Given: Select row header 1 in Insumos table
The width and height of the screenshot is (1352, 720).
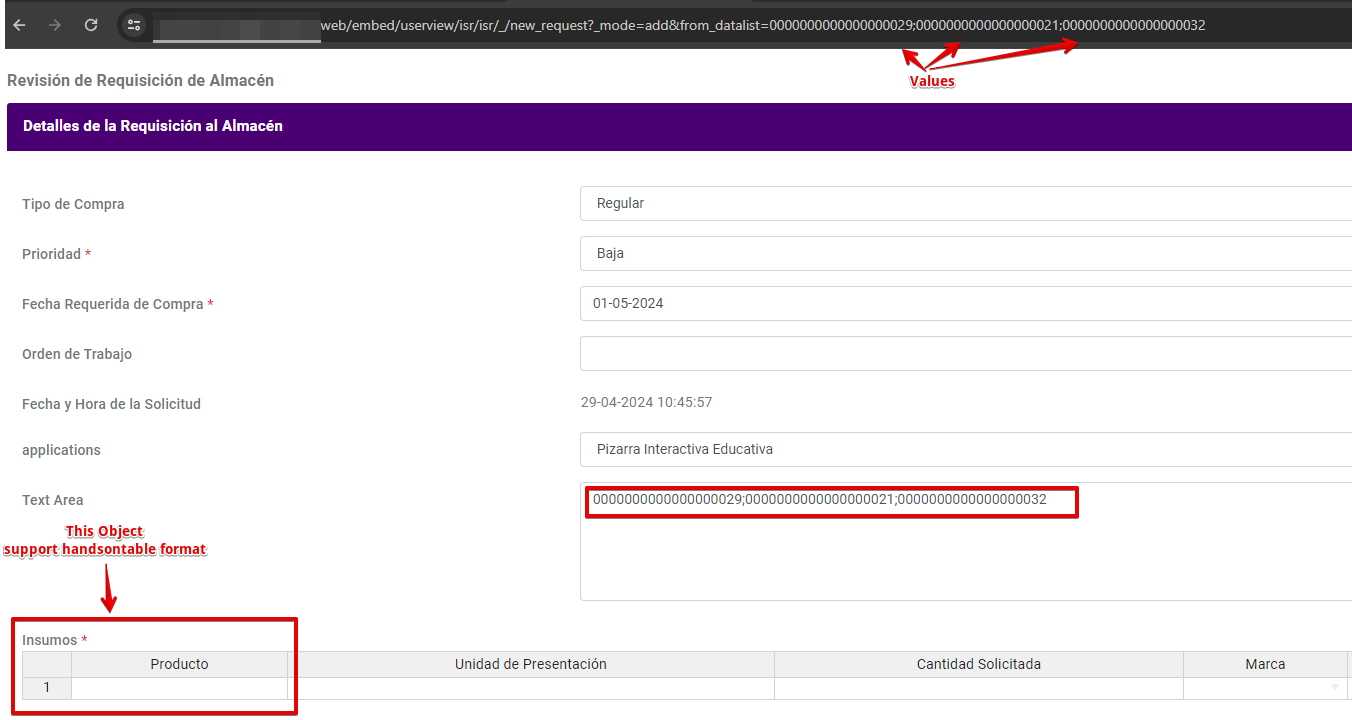Looking at the screenshot, I should point(47,688).
